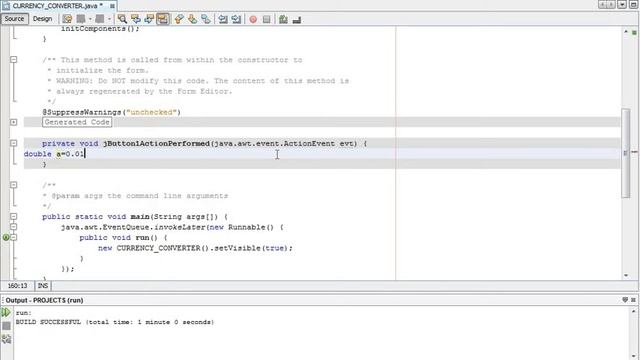Click the green error status square

pyautogui.click(x=634, y=32)
